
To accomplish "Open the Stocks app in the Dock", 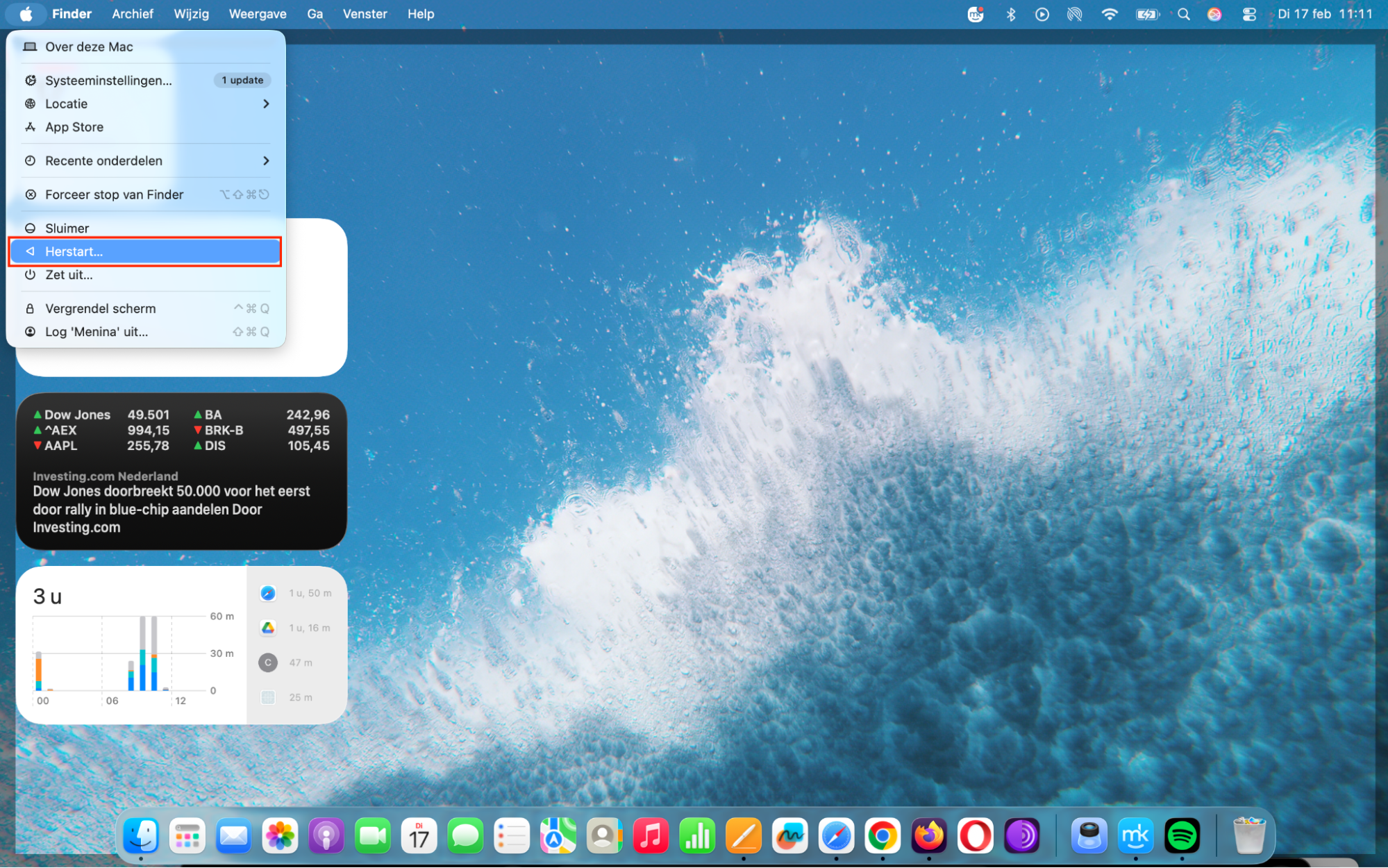I will 697,835.
